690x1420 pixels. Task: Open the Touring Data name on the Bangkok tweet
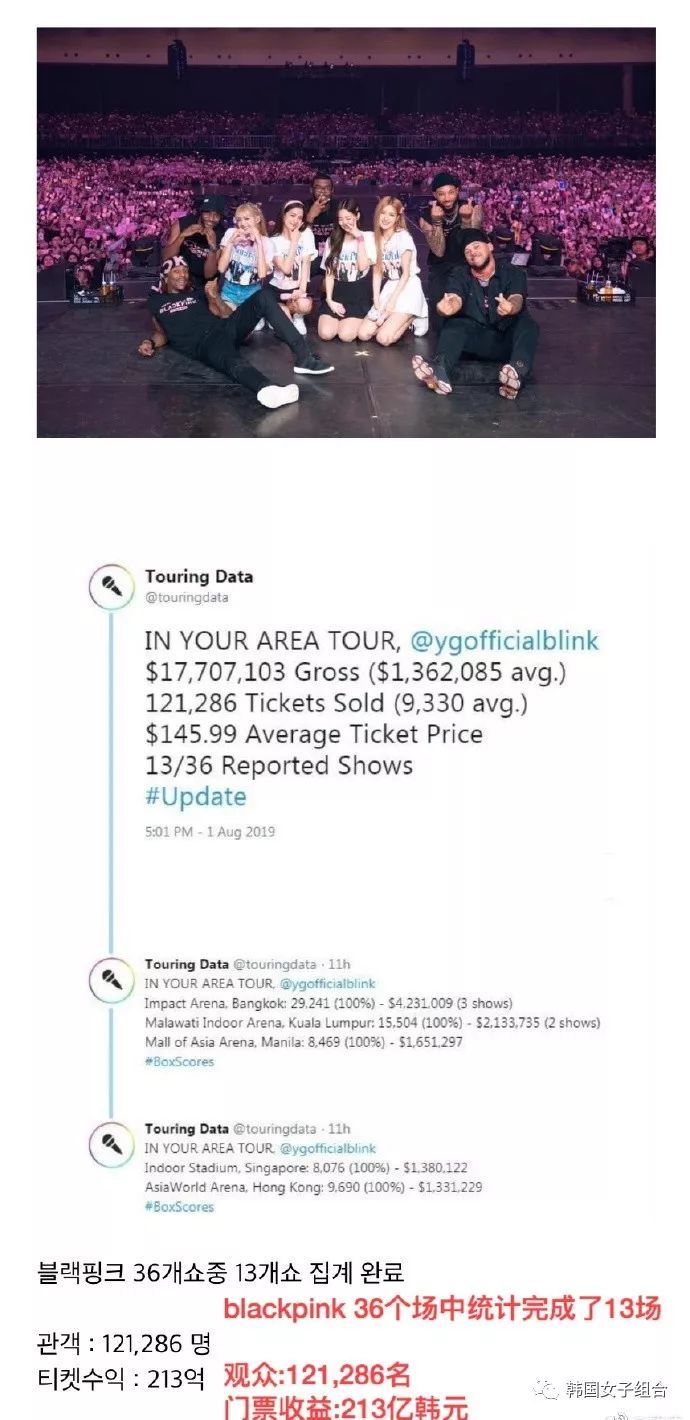[x=187, y=964]
